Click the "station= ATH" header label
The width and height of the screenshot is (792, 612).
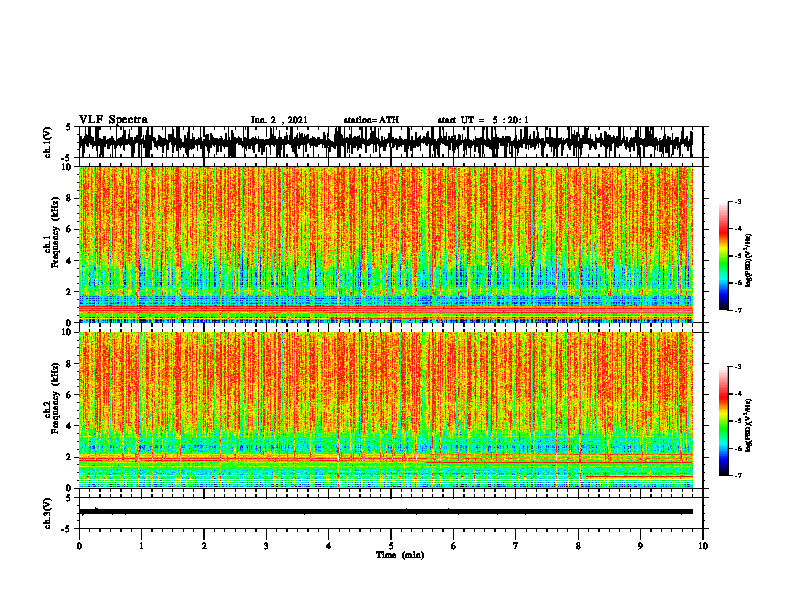point(371,120)
